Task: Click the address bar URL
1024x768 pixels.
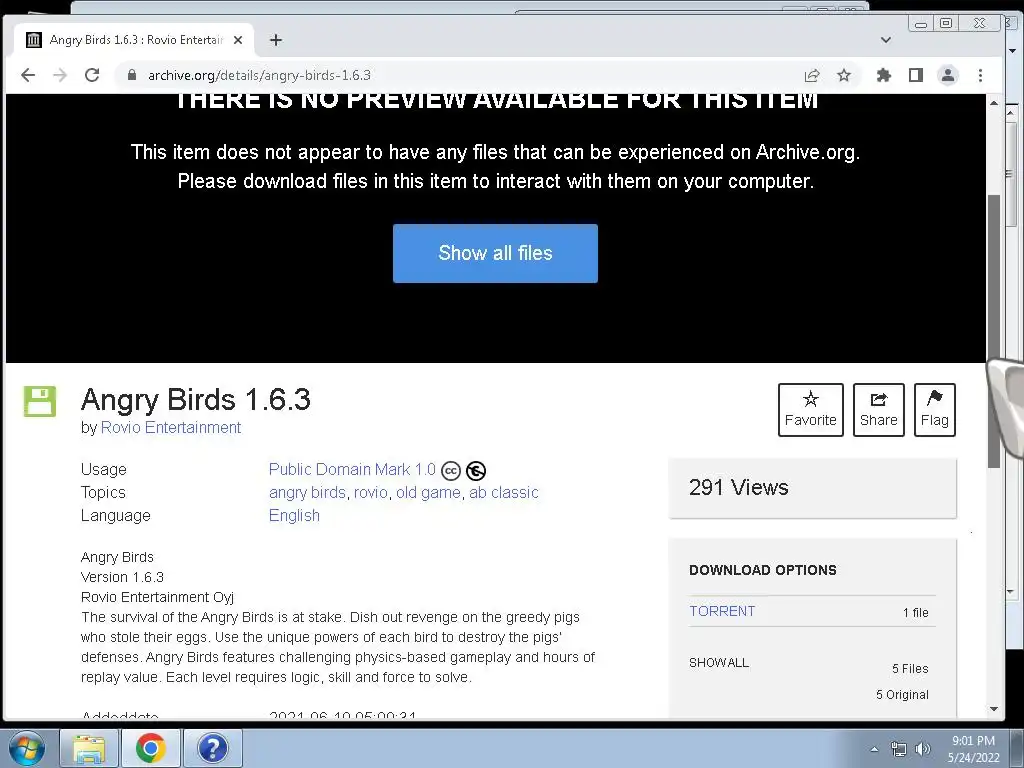Action: tap(259, 75)
